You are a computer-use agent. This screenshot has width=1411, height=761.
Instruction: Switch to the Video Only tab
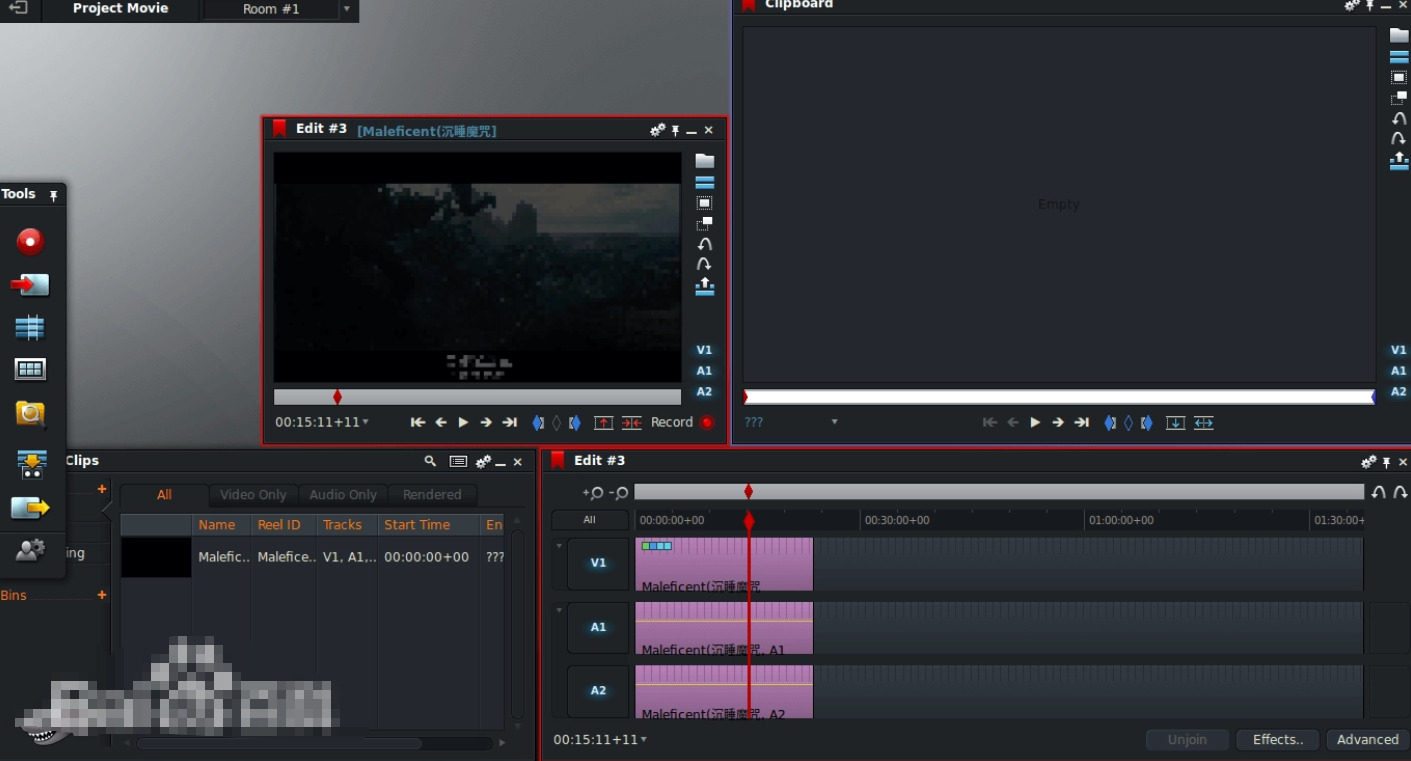253,495
